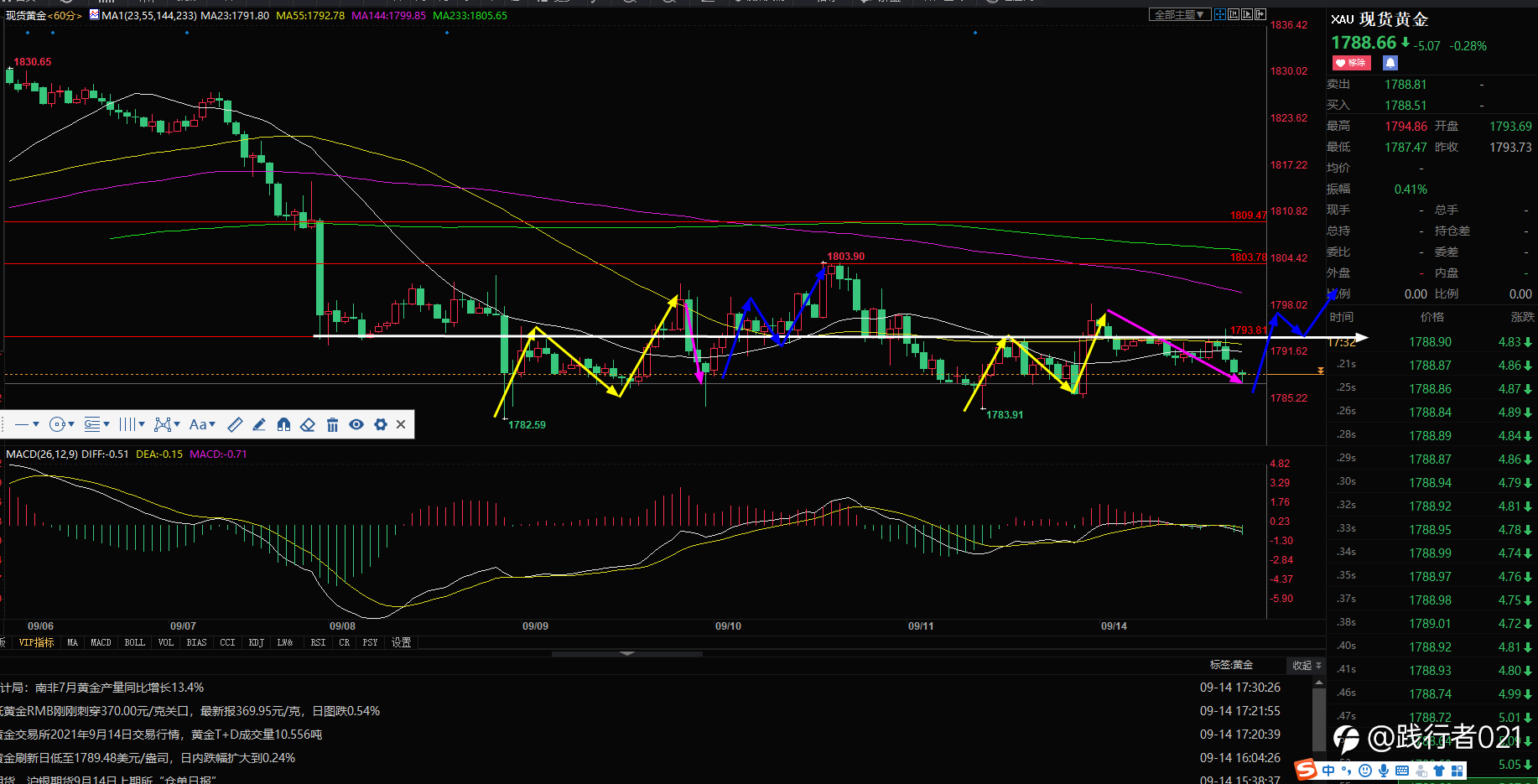Select the LW& indicator tab
The height and width of the screenshot is (784, 1538).
[x=285, y=642]
